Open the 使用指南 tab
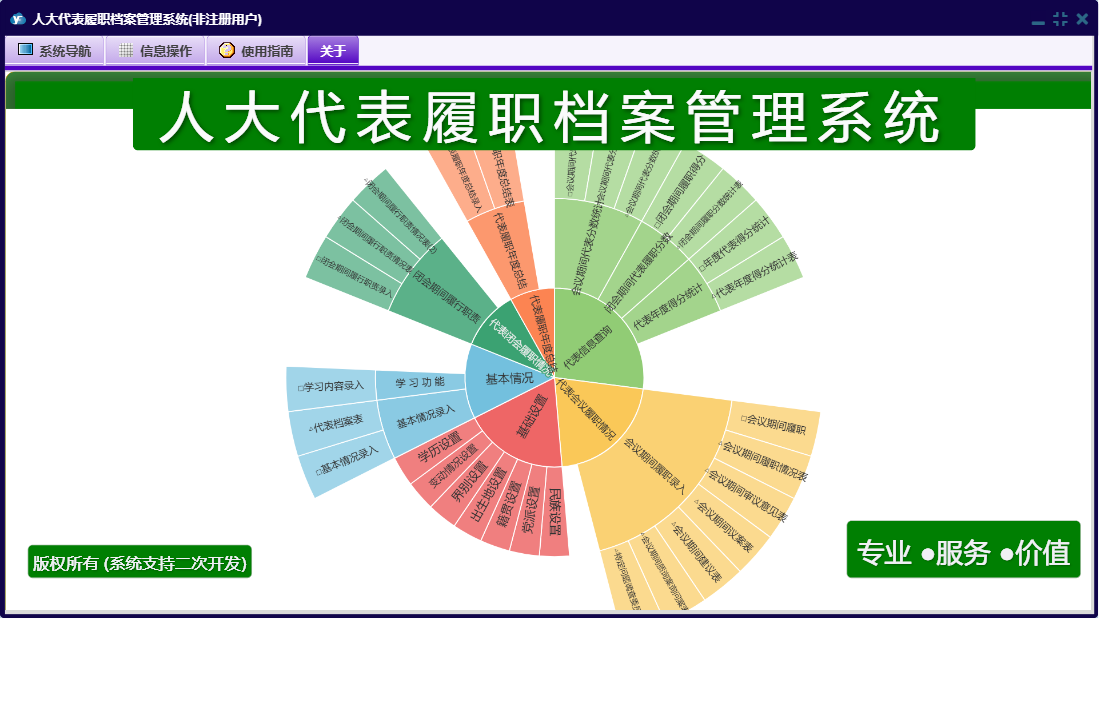Viewport: 1099px width, 723px height. point(257,50)
